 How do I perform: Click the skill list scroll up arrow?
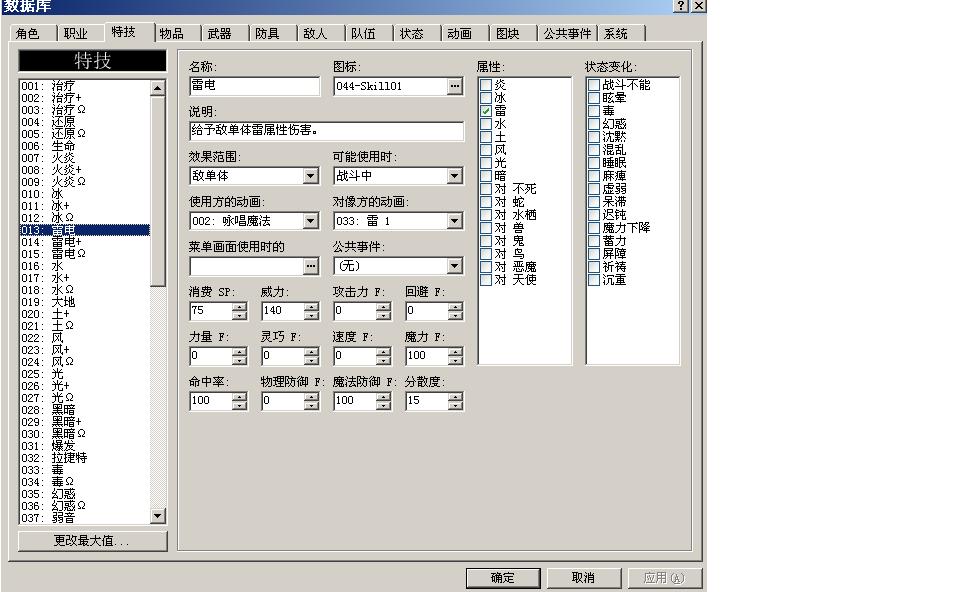(157, 88)
